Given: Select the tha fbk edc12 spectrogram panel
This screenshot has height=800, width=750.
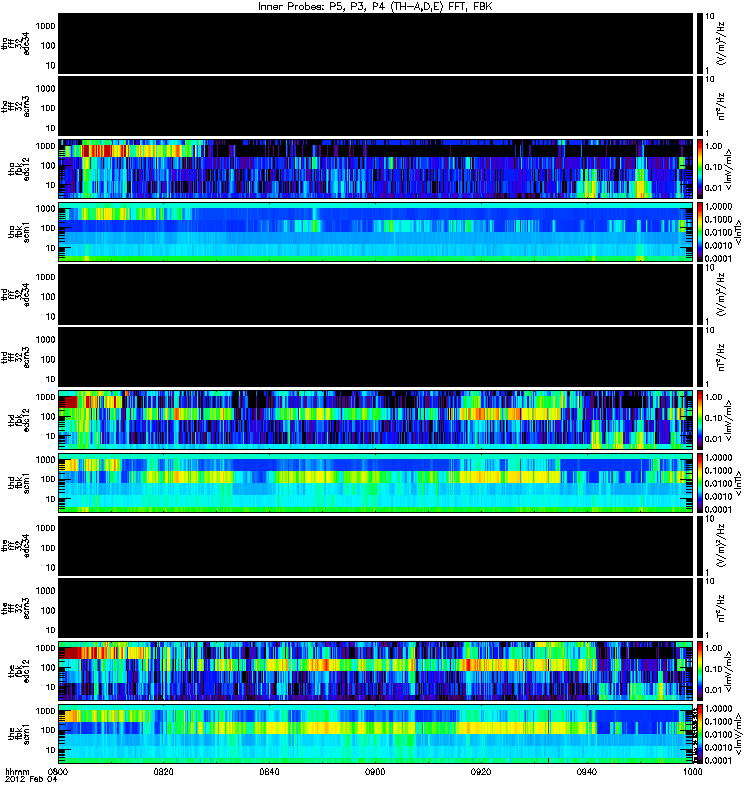Looking at the screenshot, I should [x=376, y=169].
